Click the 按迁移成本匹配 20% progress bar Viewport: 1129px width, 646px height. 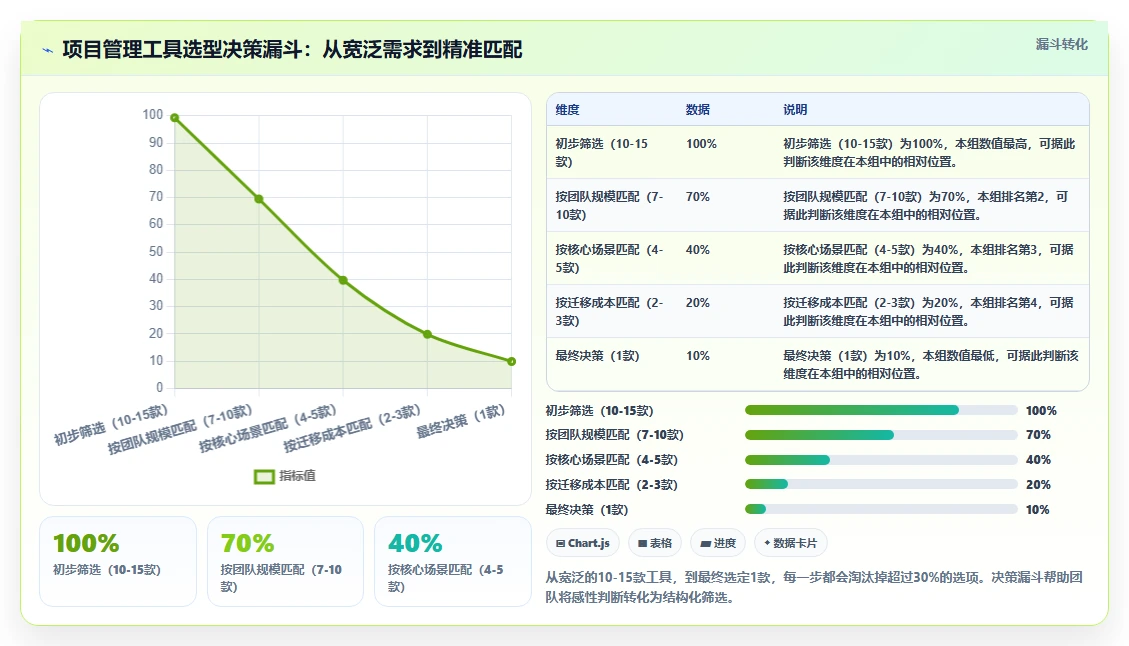881,485
